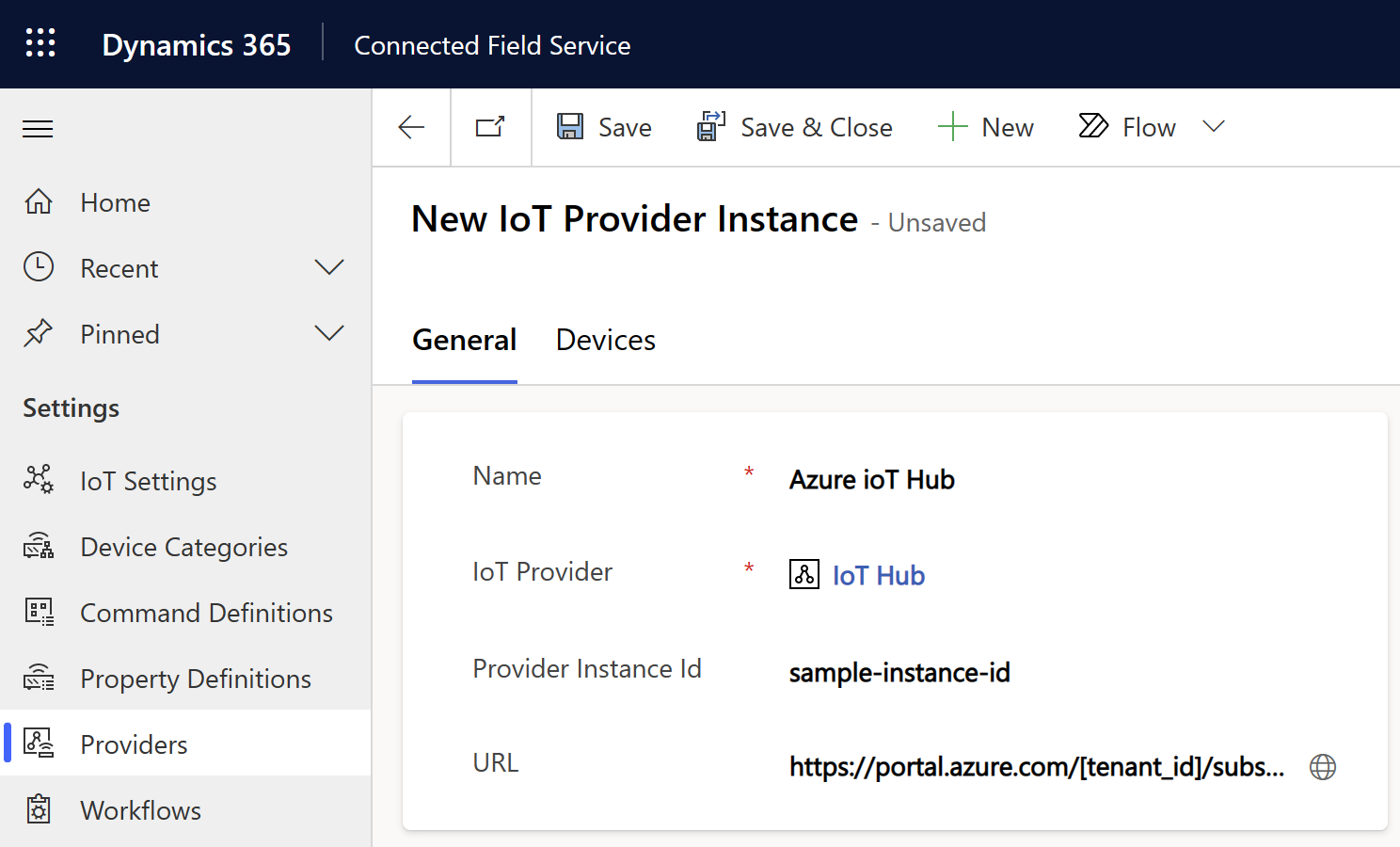Expand the Recent section

[x=329, y=267]
